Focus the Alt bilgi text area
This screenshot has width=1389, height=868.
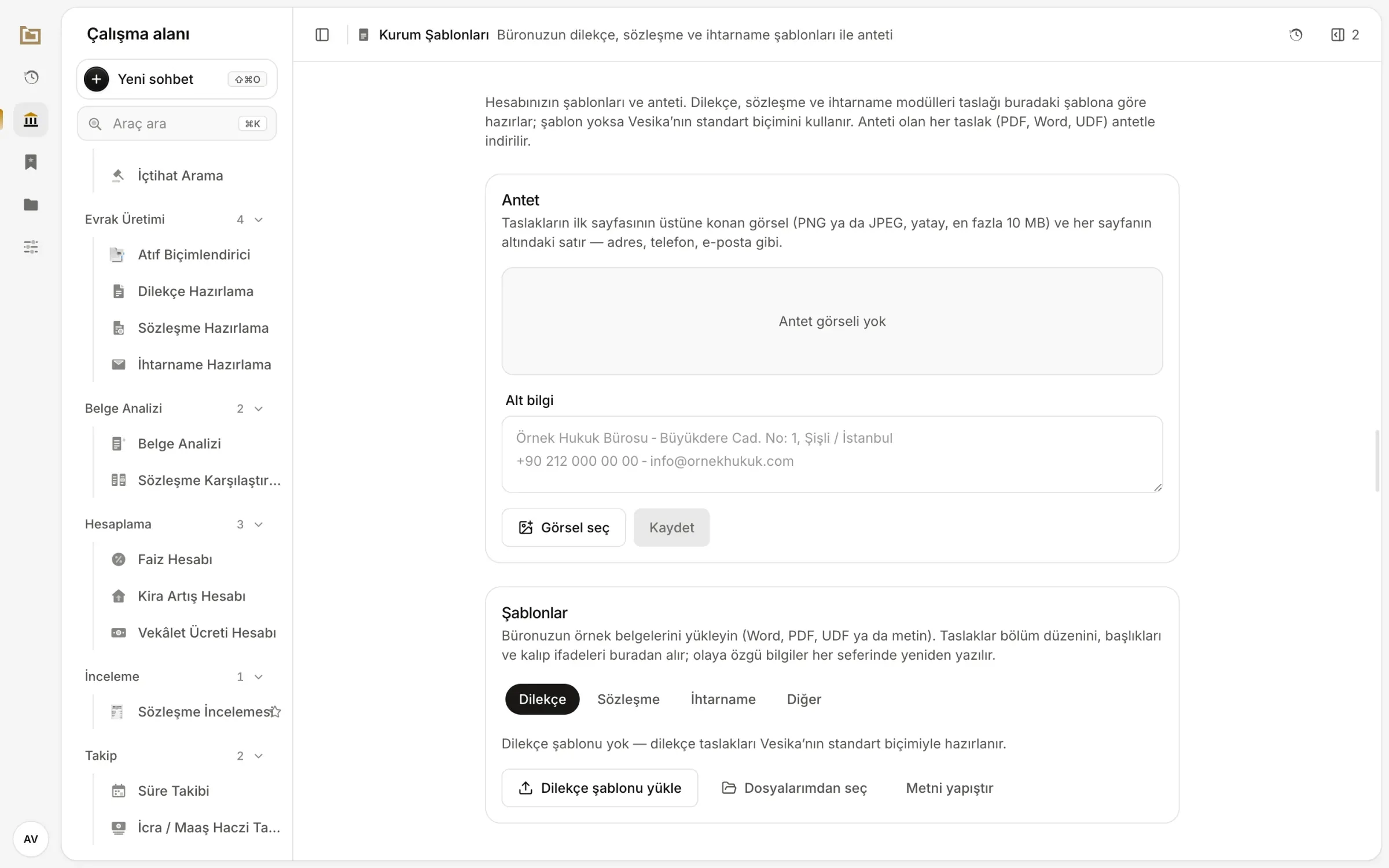point(832,454)
